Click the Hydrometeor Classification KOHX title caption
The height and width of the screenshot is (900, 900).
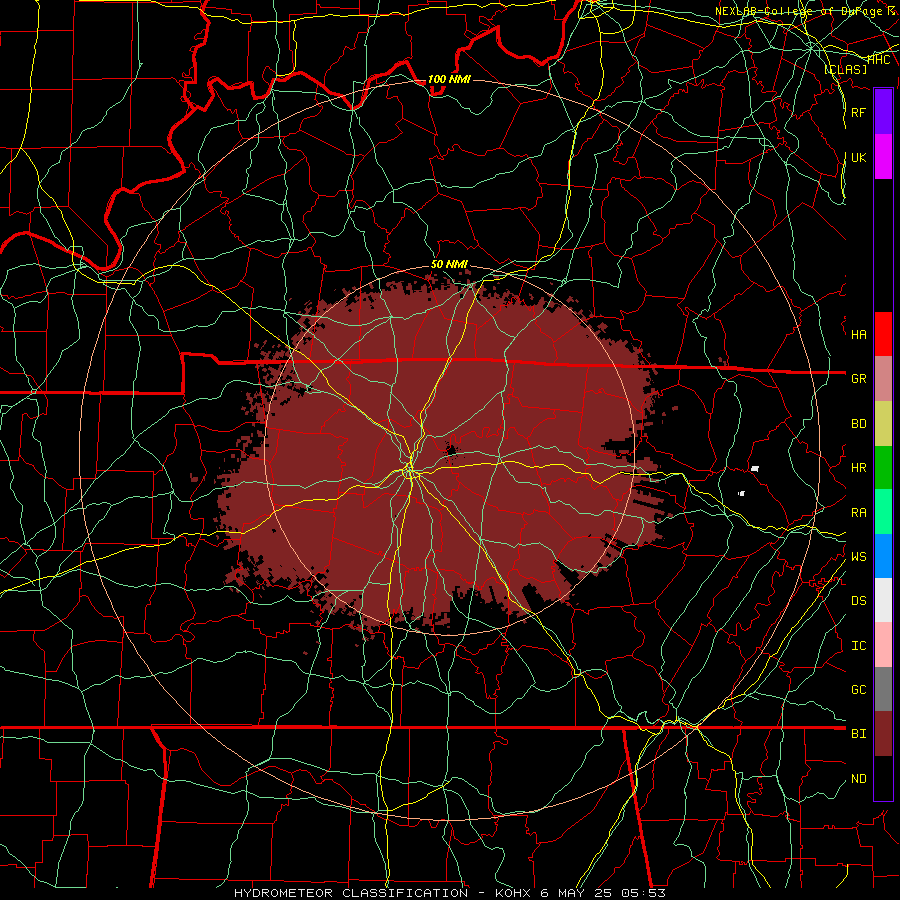coord(450,893)
